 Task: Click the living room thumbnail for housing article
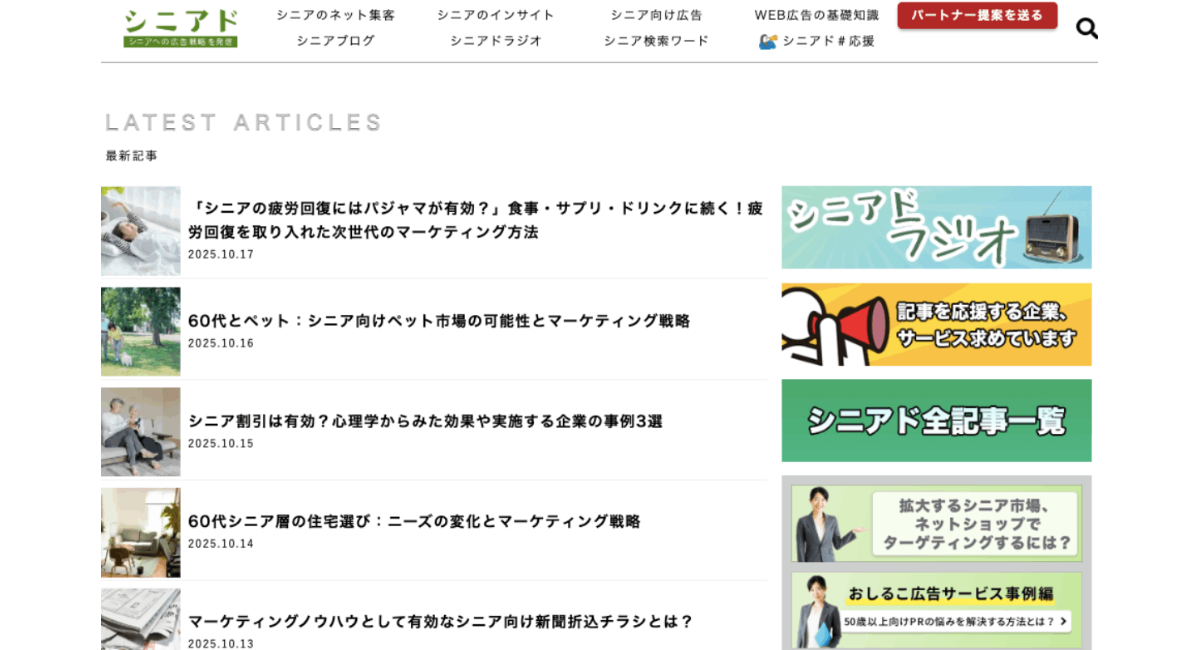click(141, 532)
